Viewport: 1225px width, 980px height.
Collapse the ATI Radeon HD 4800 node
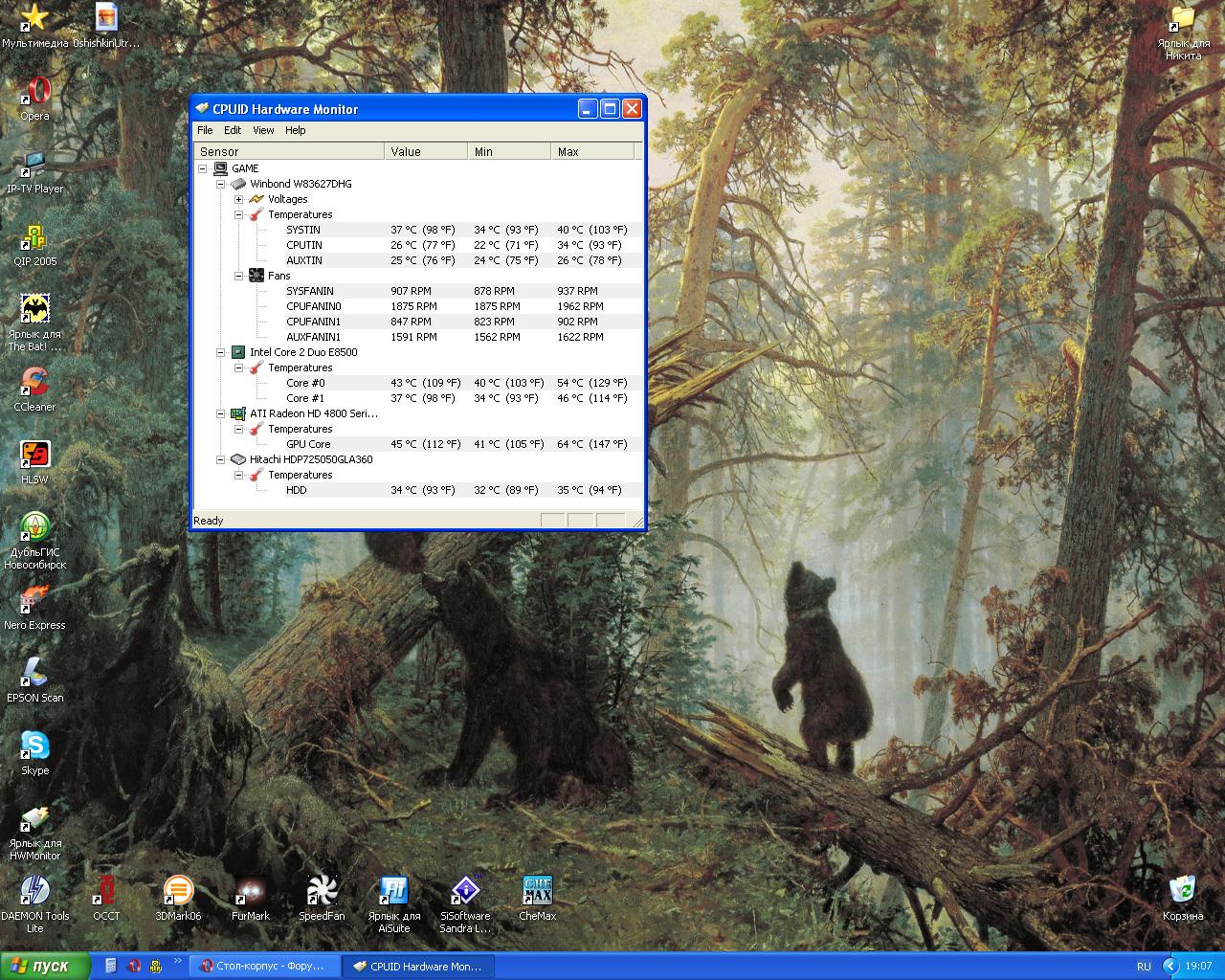pos(220,413)
